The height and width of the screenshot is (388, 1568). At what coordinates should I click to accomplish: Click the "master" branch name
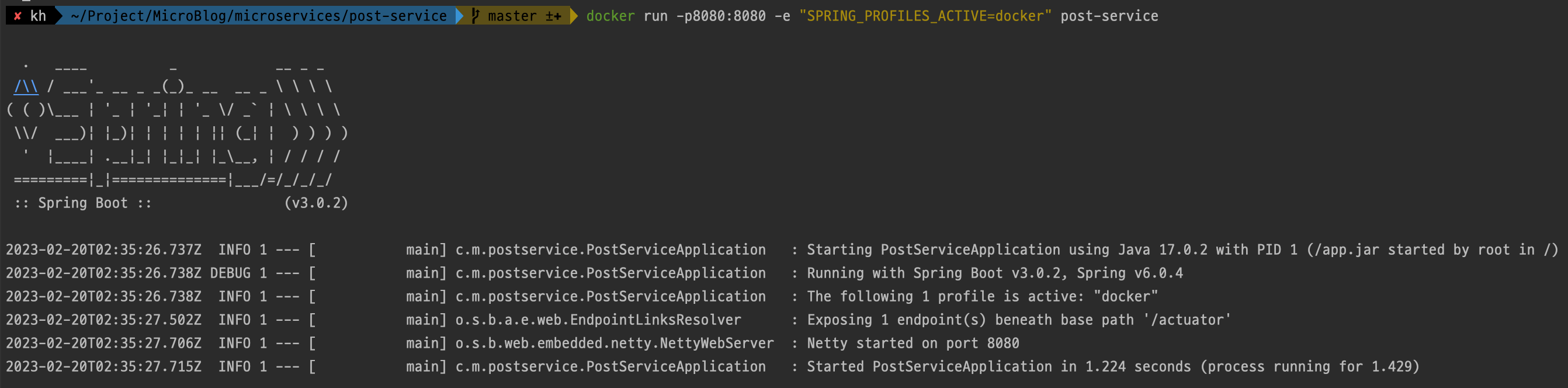(x=512, y=16)
